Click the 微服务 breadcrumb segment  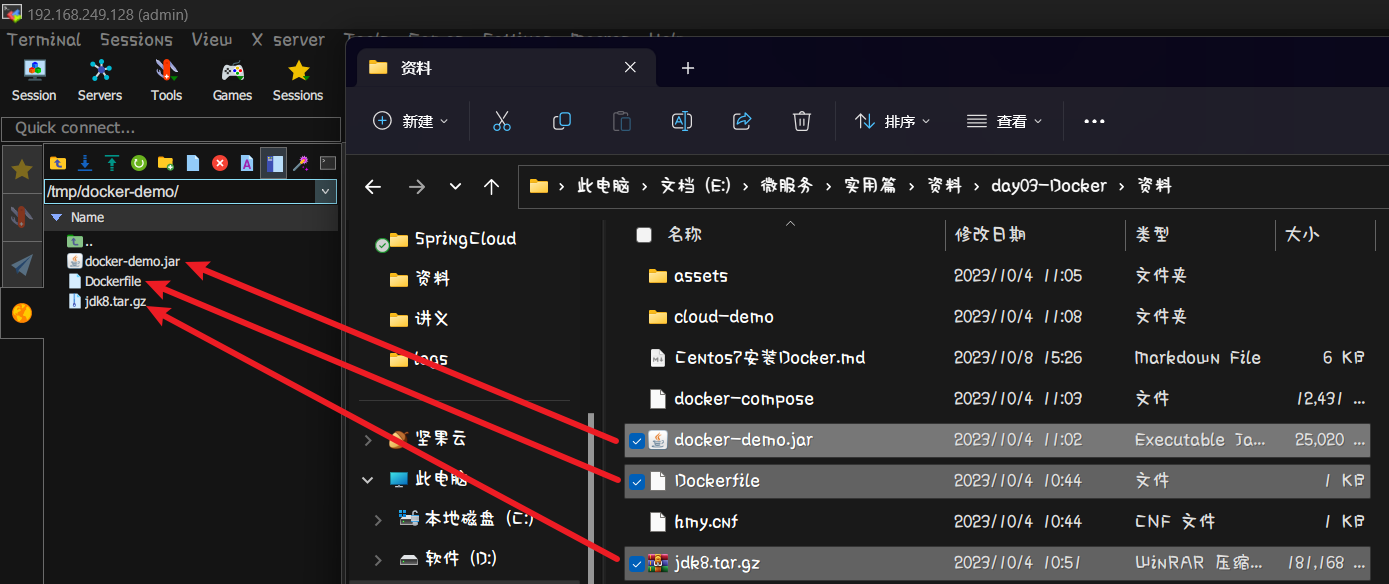pos(786,186)
